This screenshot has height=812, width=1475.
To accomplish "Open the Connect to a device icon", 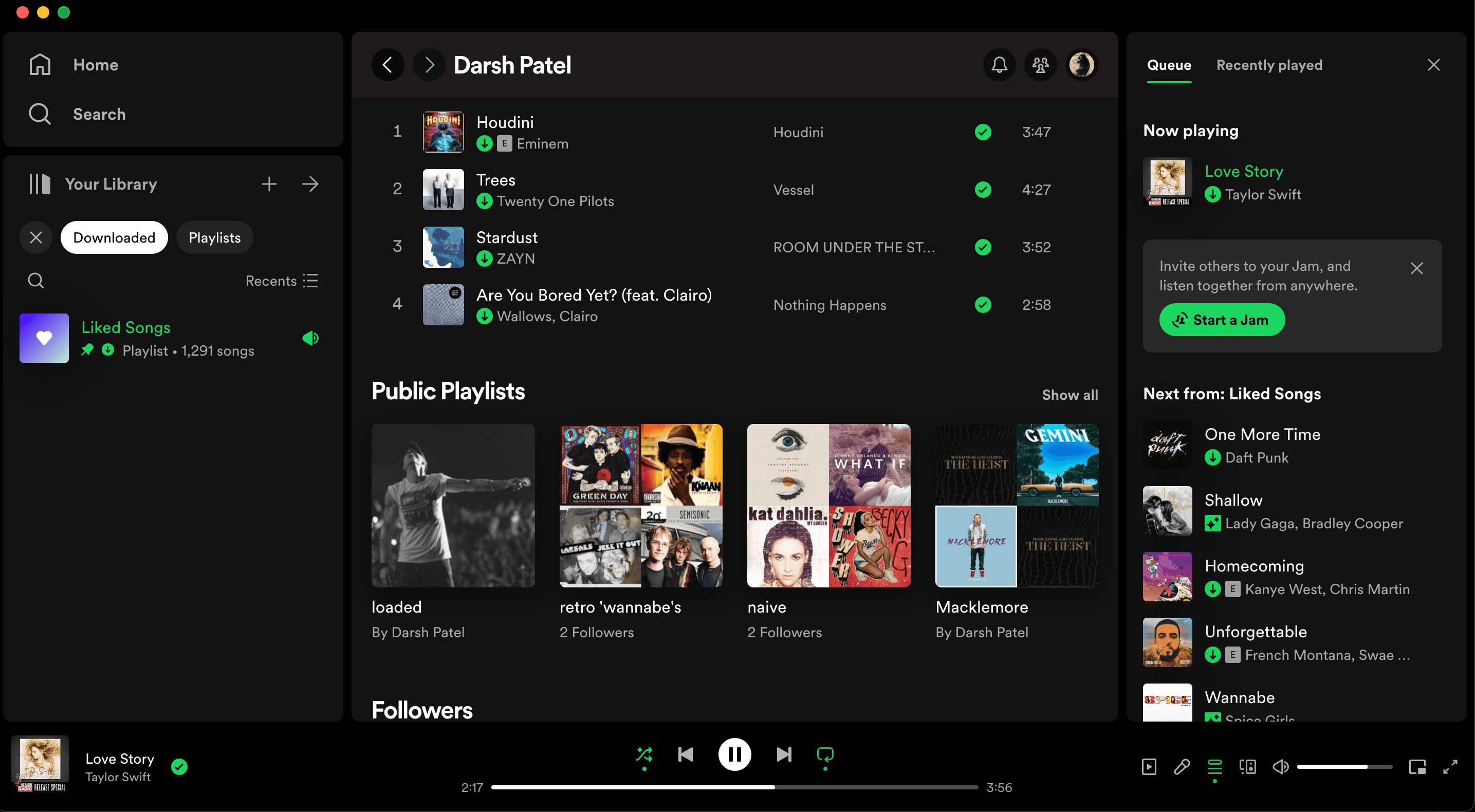I will [x=1248, y=767].
